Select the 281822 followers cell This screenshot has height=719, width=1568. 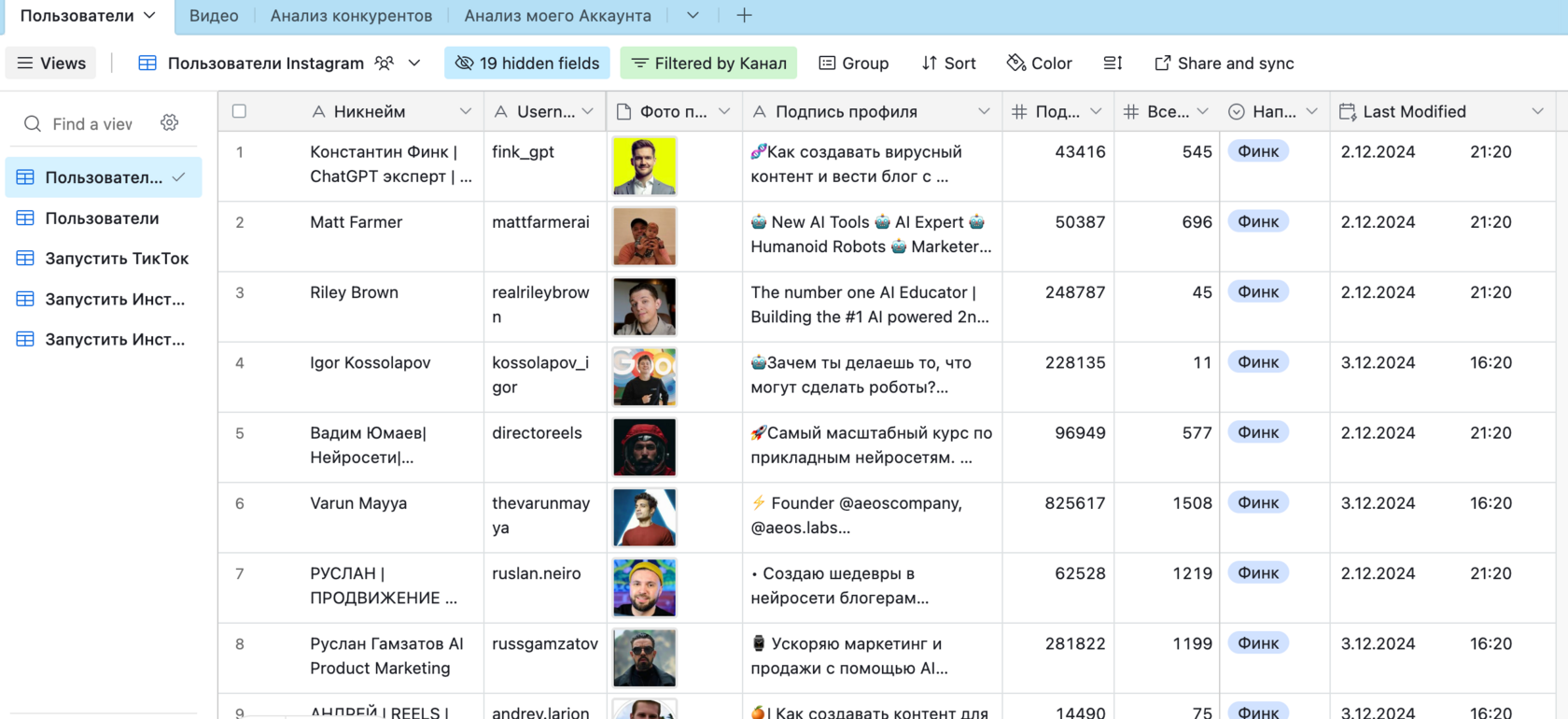click(1058, 657)
